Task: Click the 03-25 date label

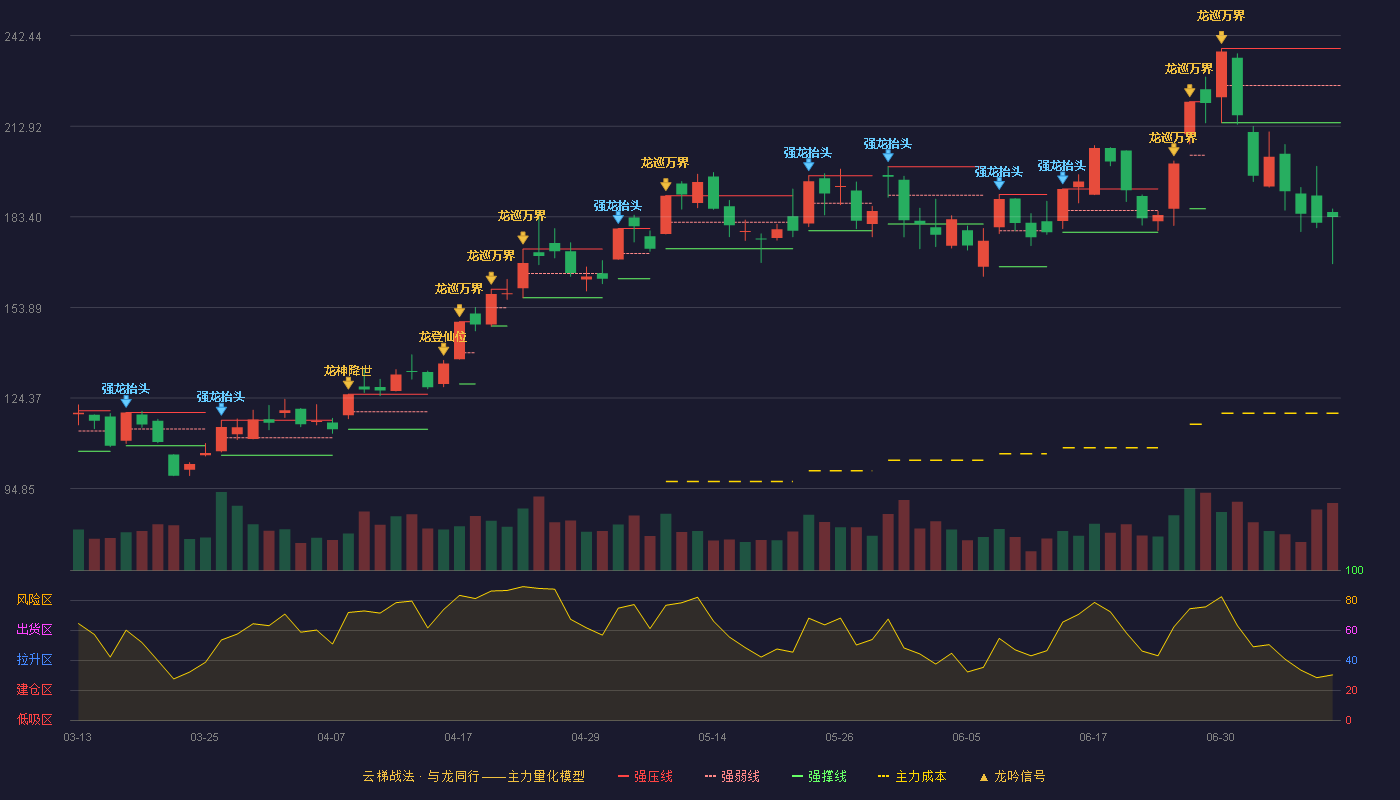Action: coord(205,737)
